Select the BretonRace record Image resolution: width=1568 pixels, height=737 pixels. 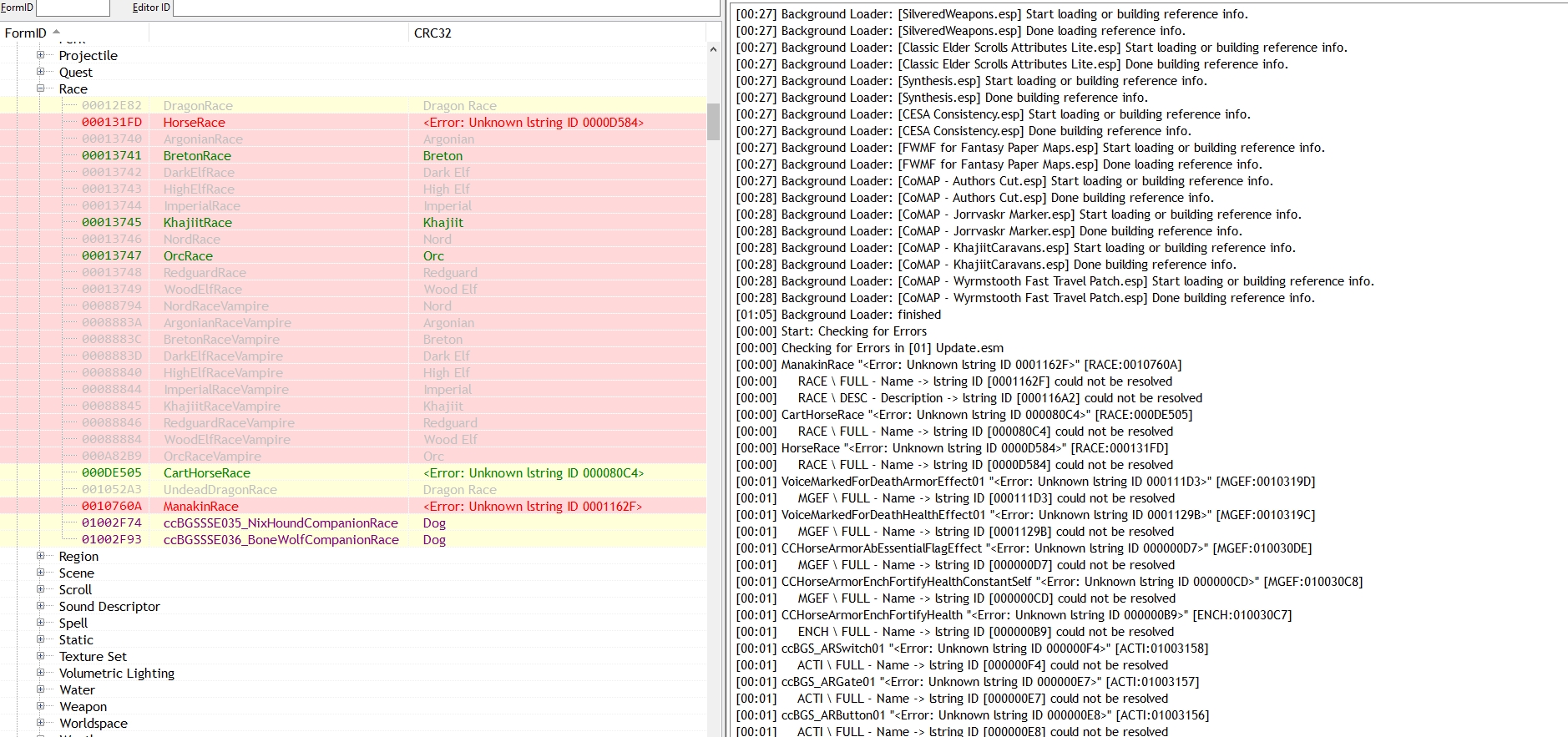[x=353, y=155]
